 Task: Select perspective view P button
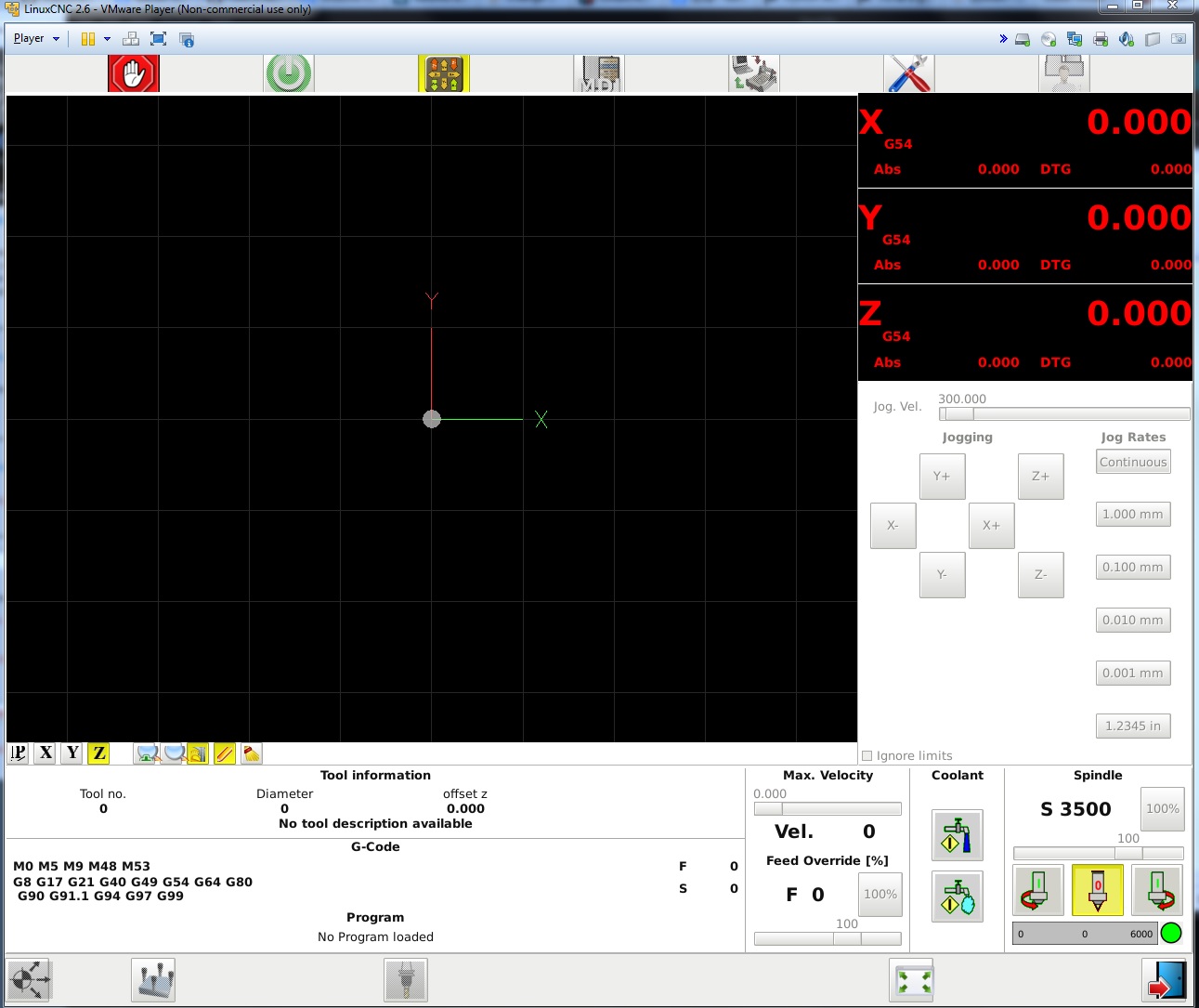pos(19,753)
